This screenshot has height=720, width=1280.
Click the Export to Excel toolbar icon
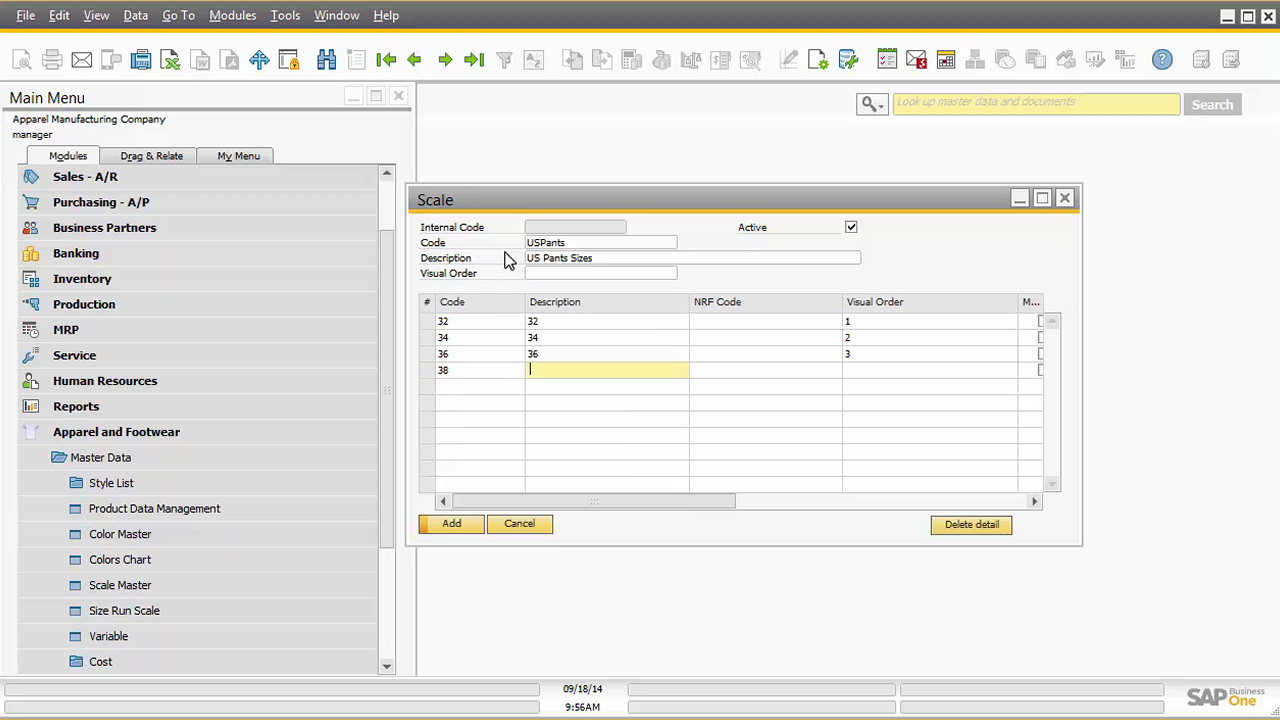(x=171, y=60)
